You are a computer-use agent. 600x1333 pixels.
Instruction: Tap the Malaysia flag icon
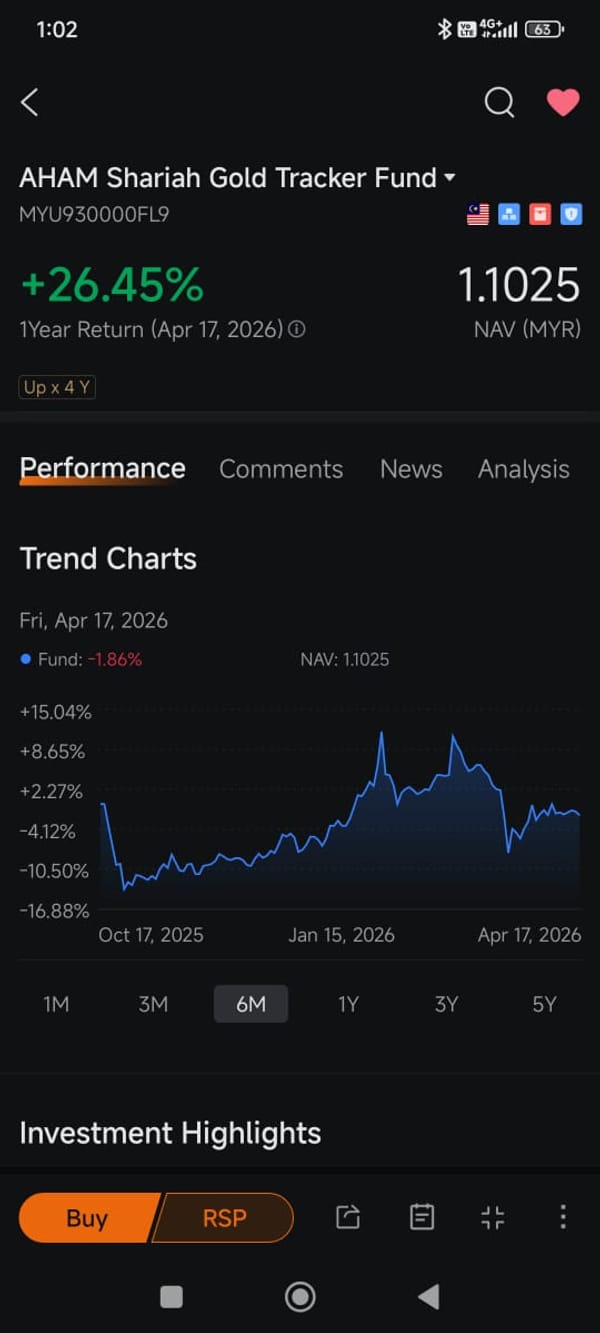(478, 214)
